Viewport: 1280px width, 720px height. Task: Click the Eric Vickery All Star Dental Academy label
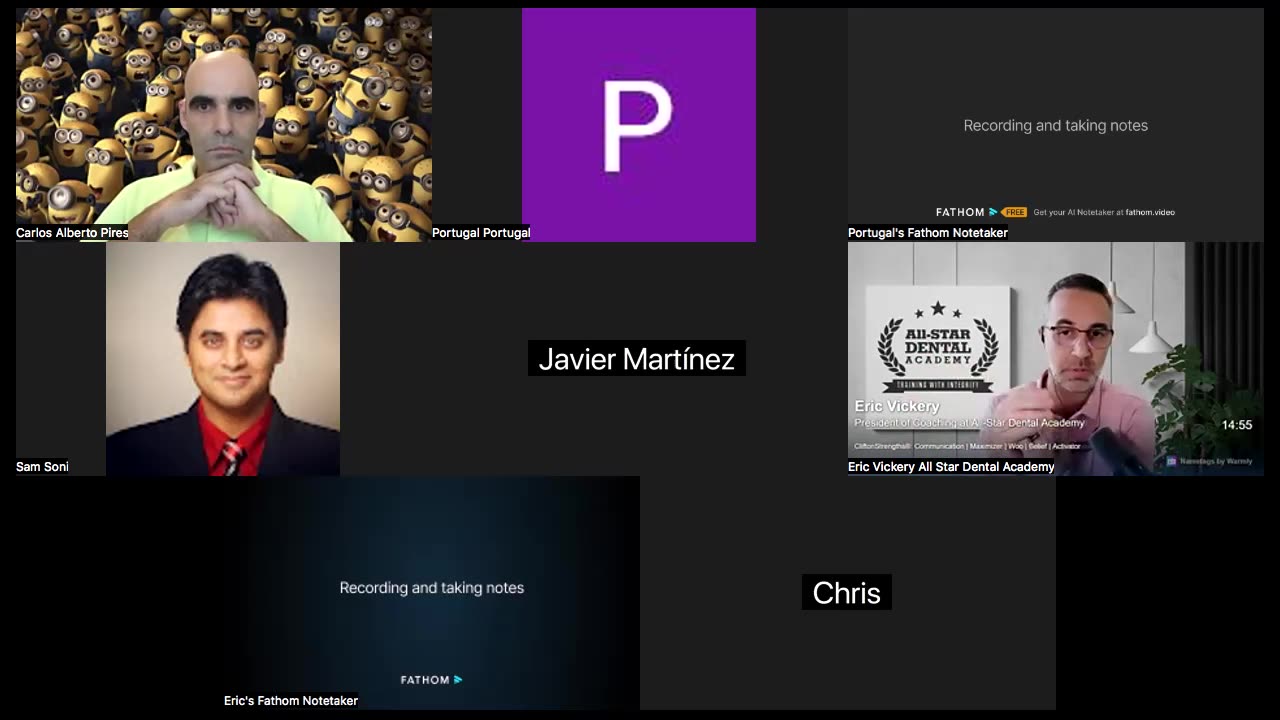tap(951, 467)
